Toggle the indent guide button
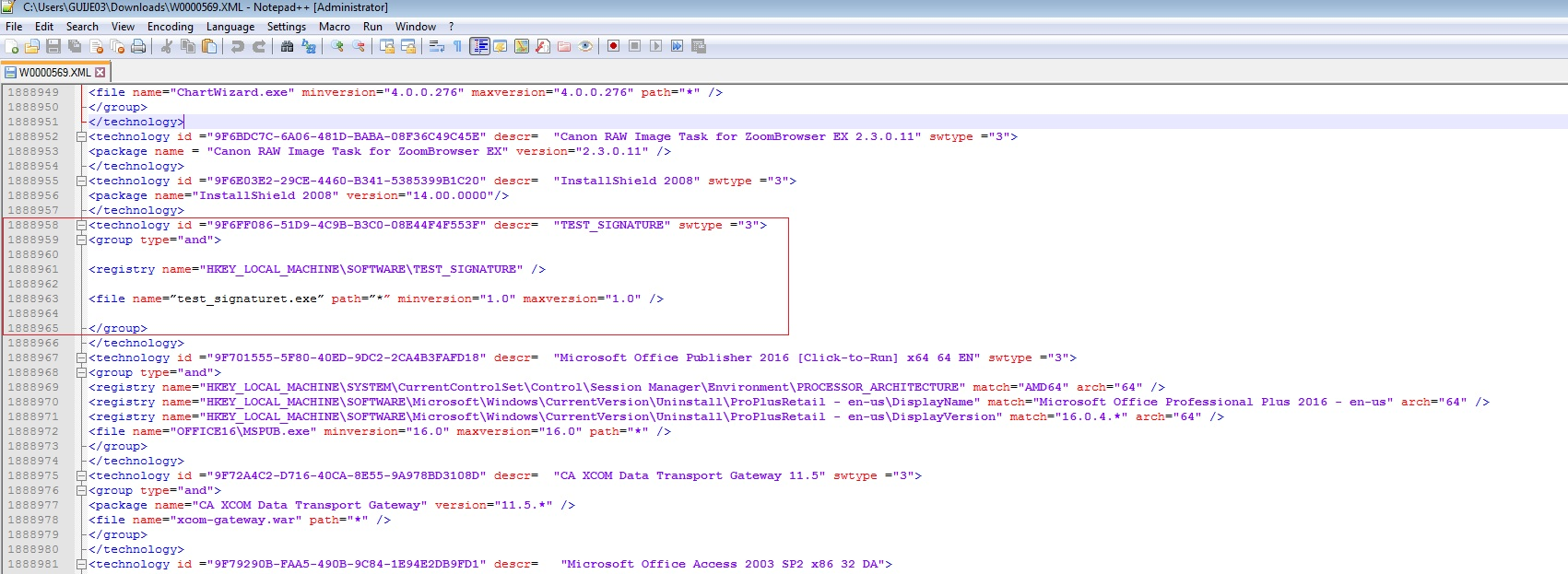 coord(479,46)
